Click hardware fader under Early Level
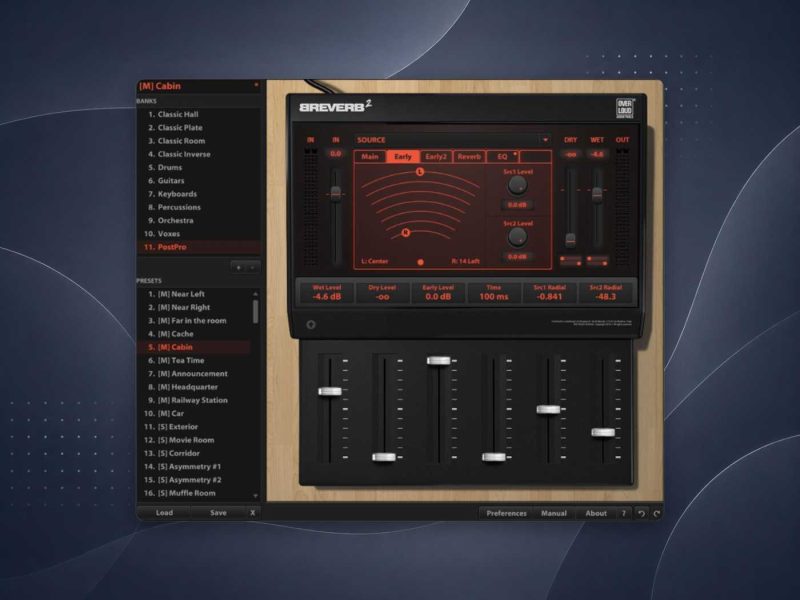The image size is (800, 600). [x=439, y=361]
